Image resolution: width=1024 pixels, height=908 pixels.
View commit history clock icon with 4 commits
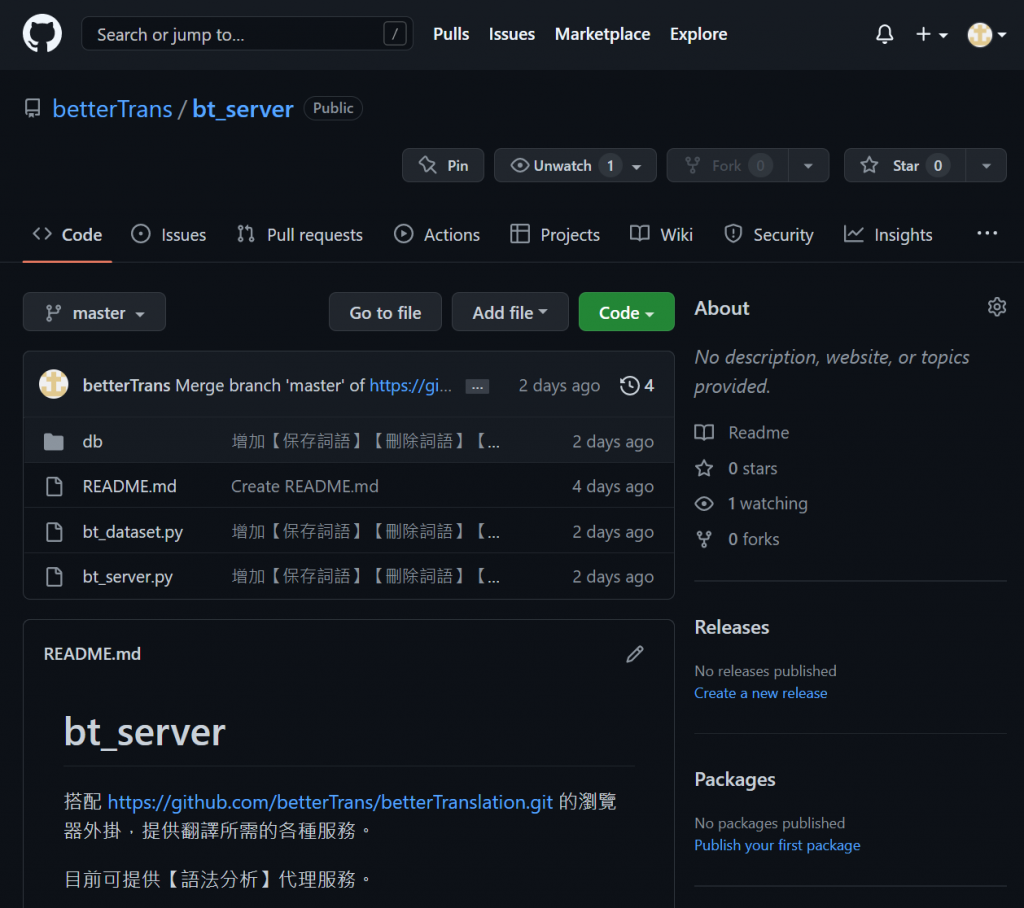pos(637,385)
